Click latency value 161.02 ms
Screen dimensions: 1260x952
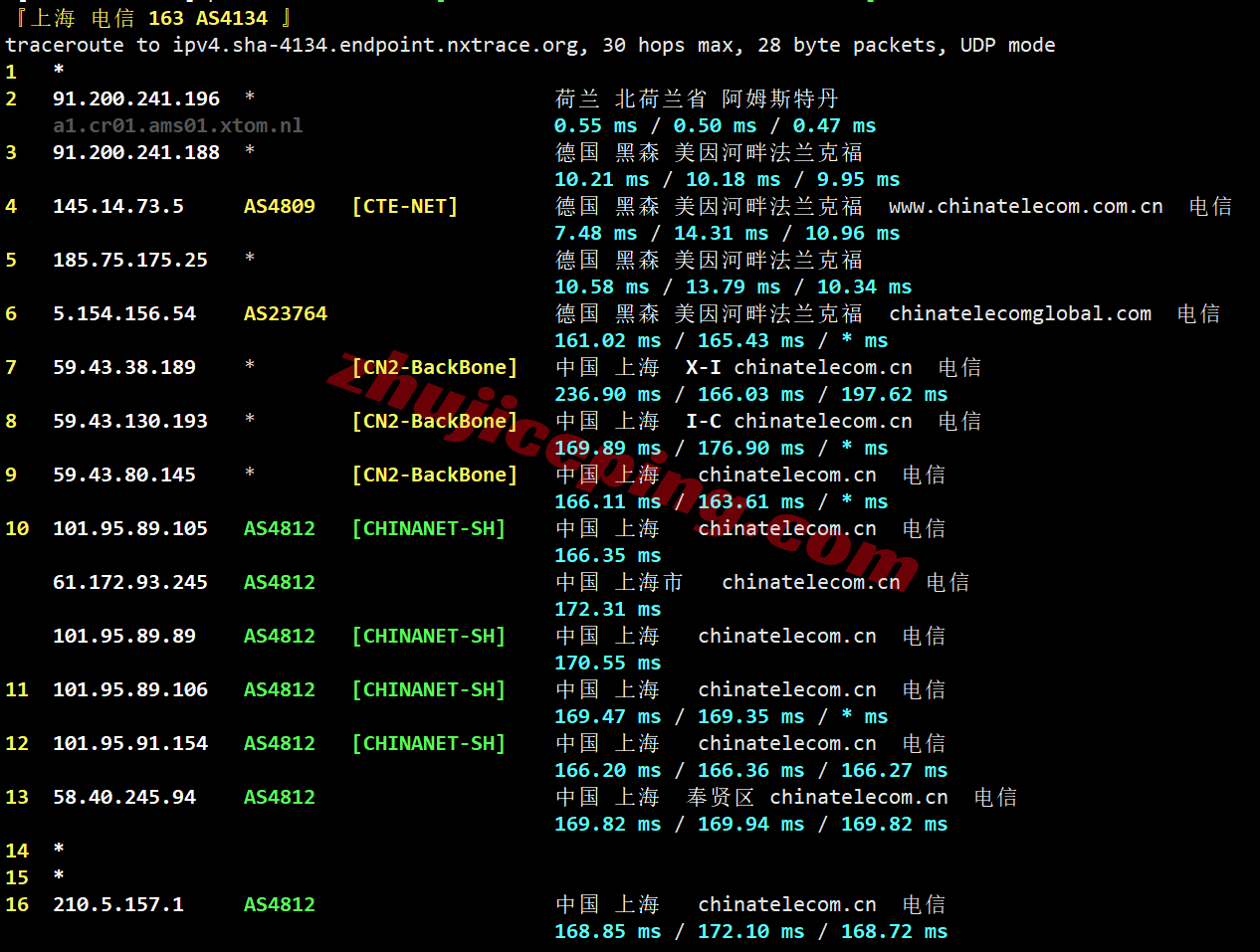[x=608, y=340]
